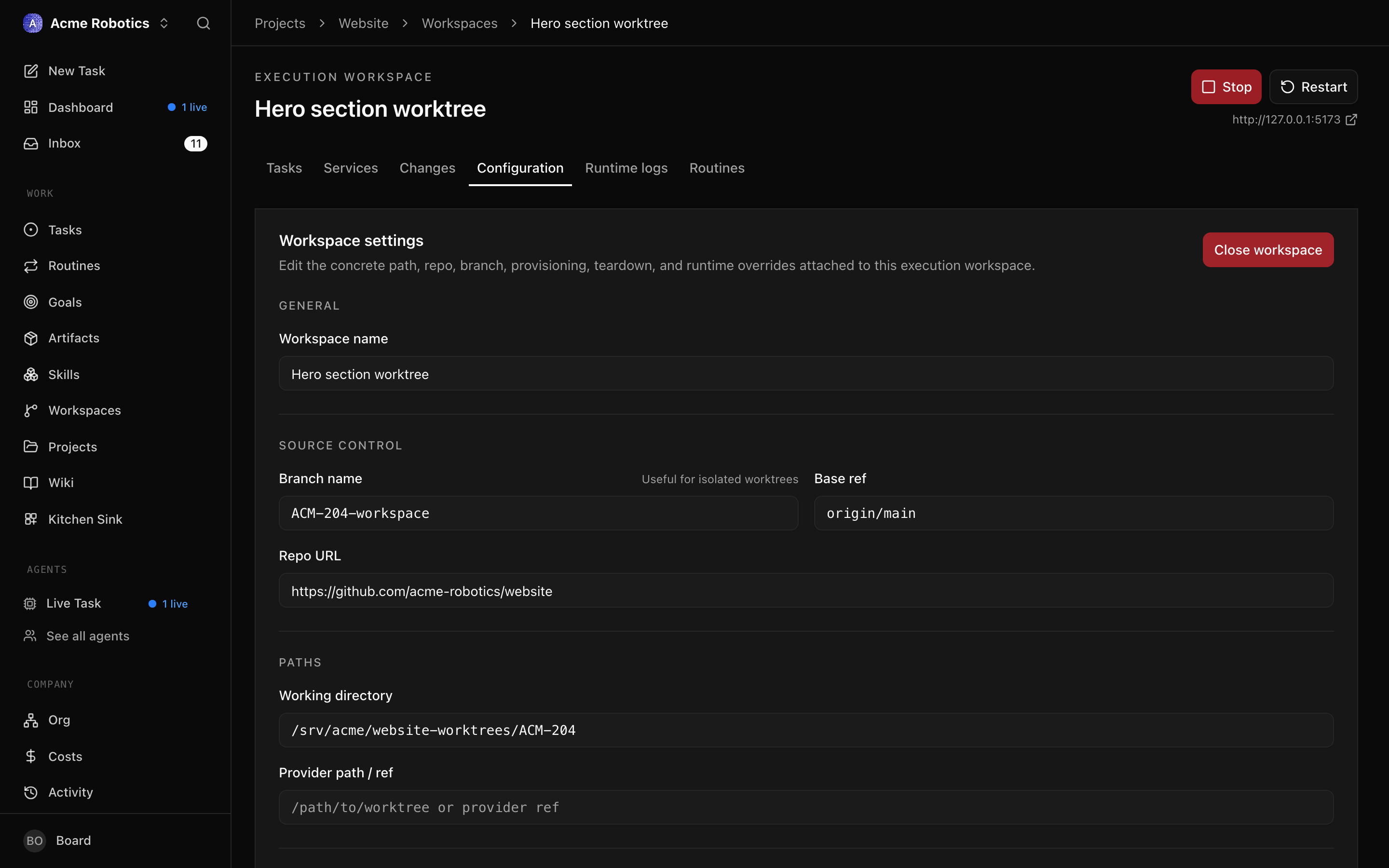Click the Routines repeat icon in sidebar
Viewport: 1389px width, 868px height.
[x=31, y=266]
